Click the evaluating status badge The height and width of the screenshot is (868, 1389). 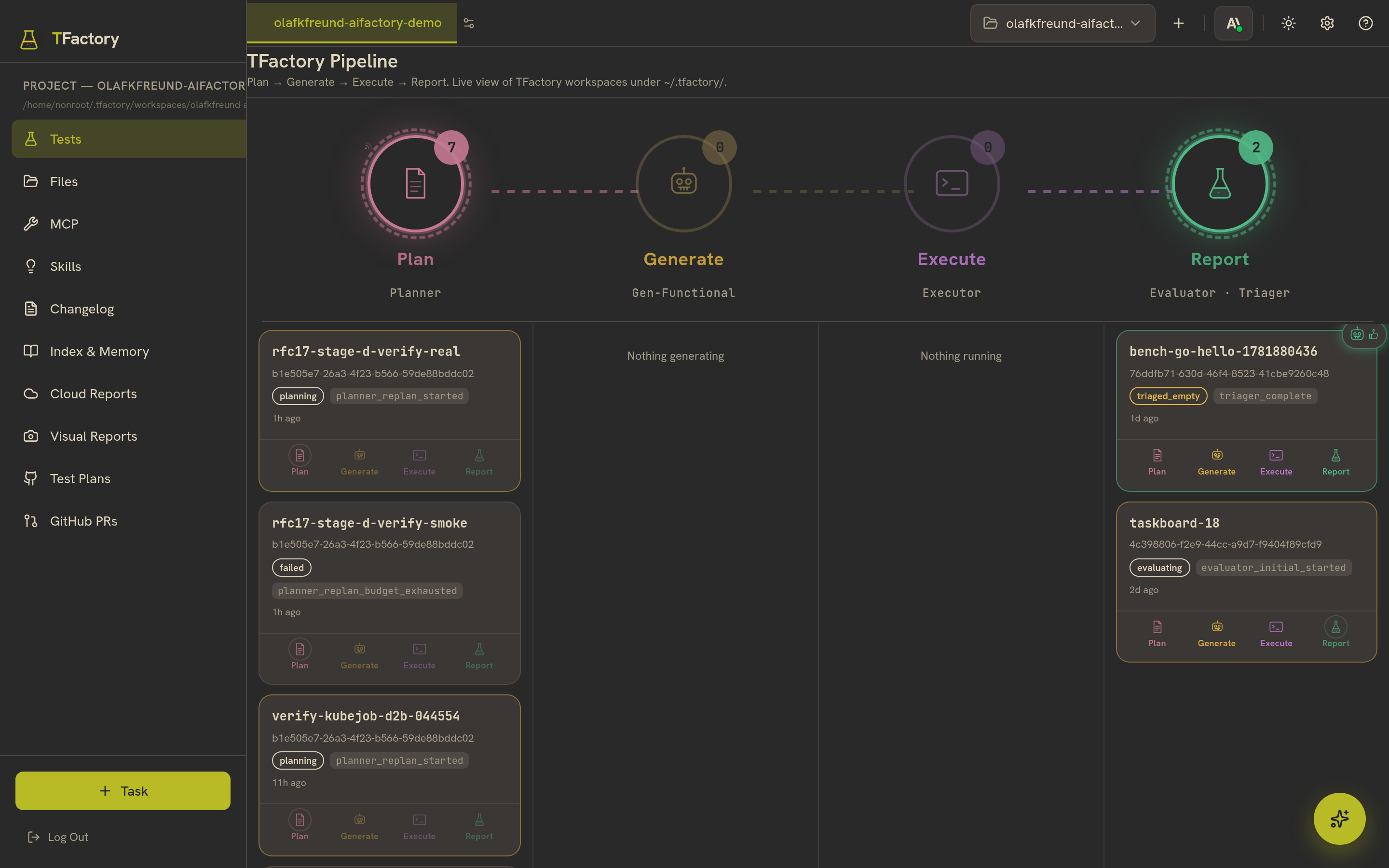click(1159, 567)
